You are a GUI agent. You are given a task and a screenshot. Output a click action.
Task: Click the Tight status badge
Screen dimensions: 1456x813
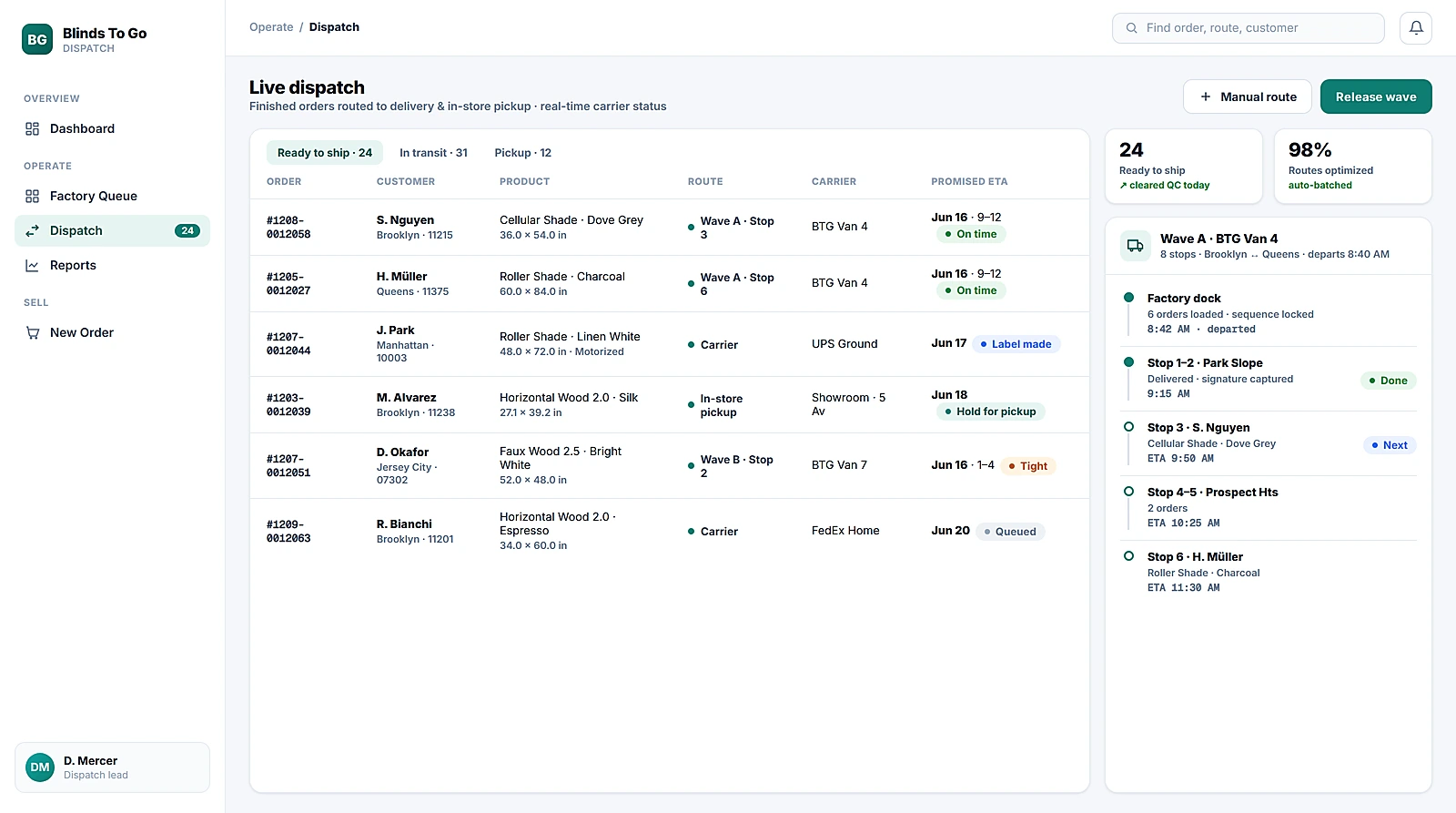pos(1027,466)
